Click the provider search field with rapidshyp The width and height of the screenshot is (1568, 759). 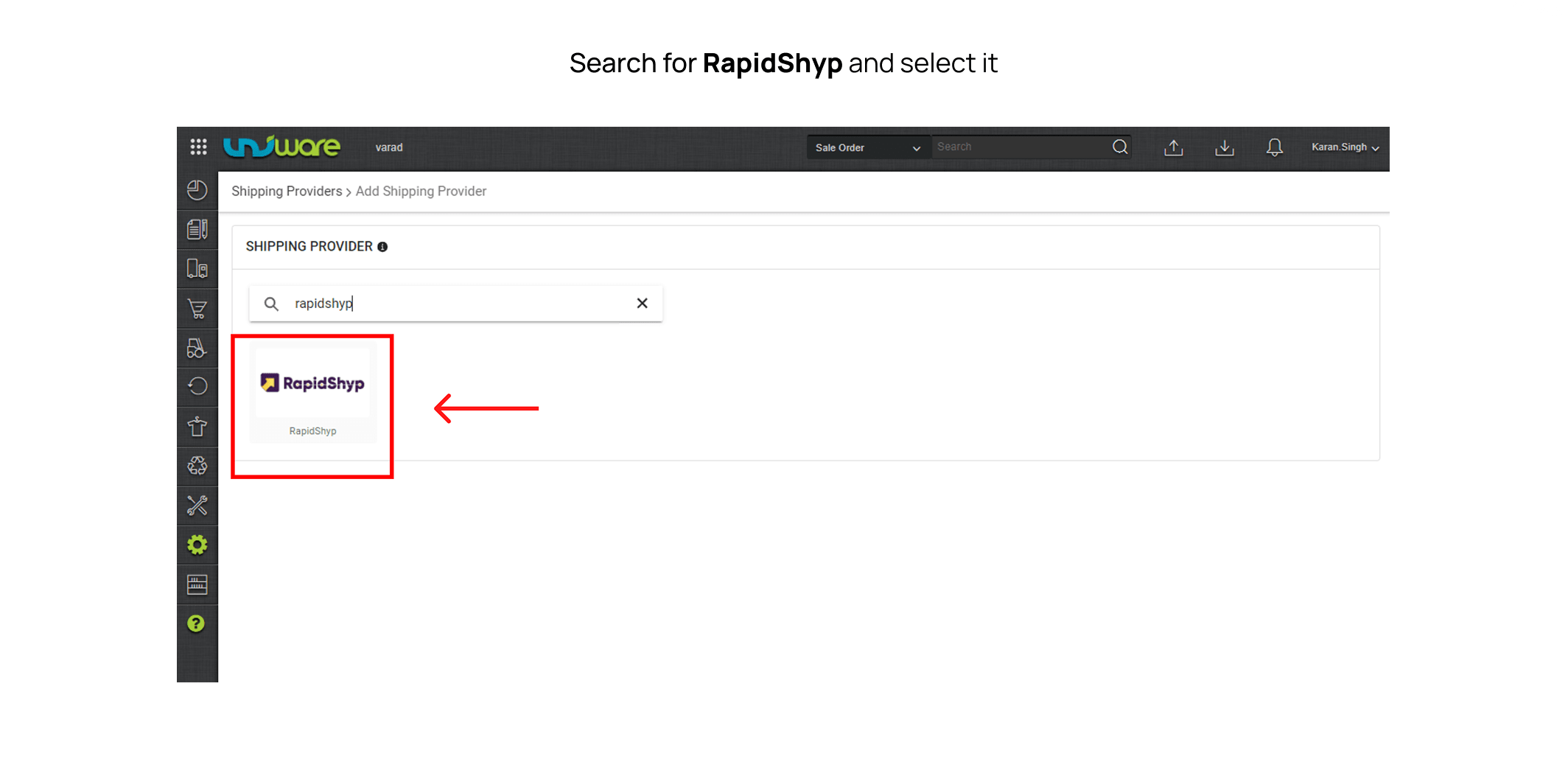coord(455,304)
